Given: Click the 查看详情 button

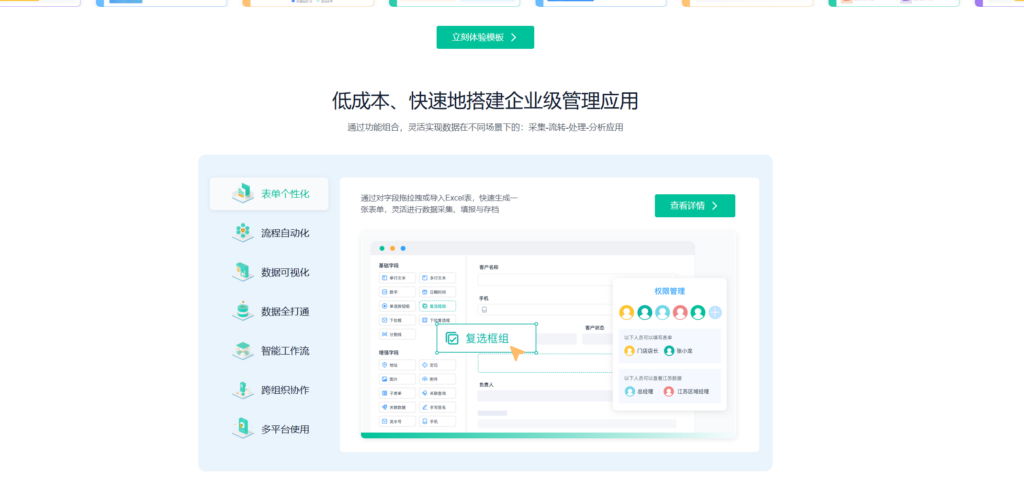Looking at the screenshot, I should tap(694, 205).
